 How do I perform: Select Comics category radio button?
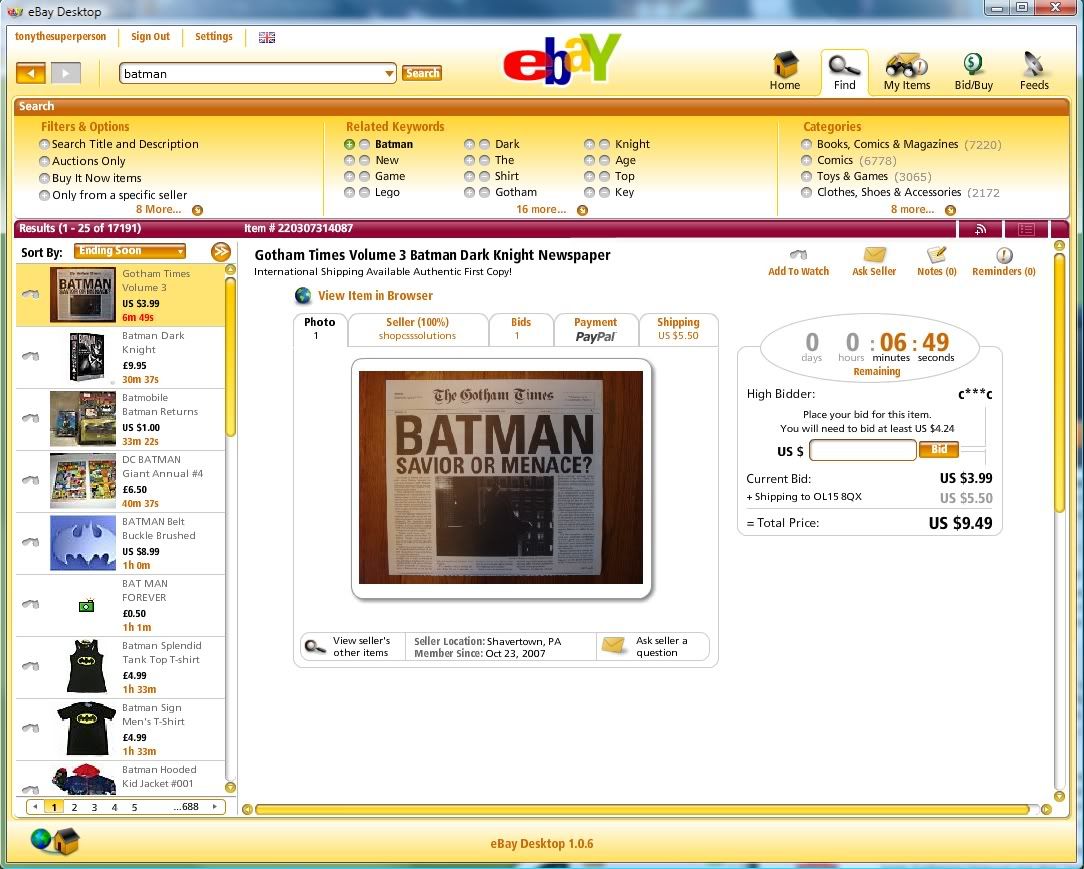coord(806,160)
